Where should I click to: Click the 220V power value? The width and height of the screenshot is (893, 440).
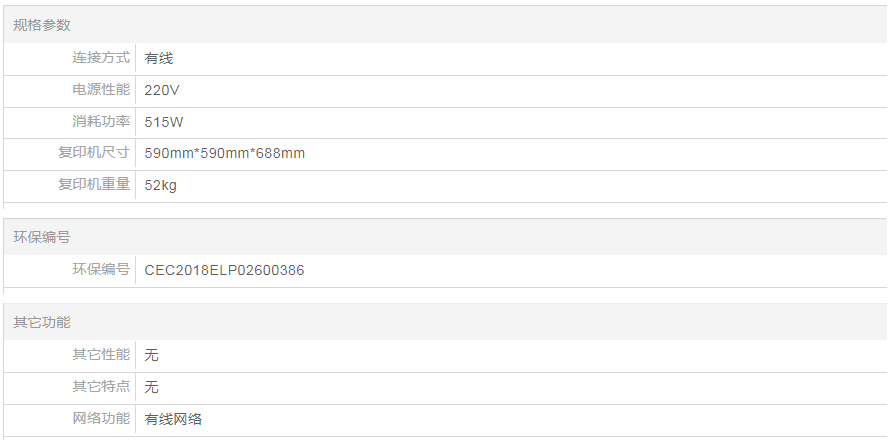162,90
